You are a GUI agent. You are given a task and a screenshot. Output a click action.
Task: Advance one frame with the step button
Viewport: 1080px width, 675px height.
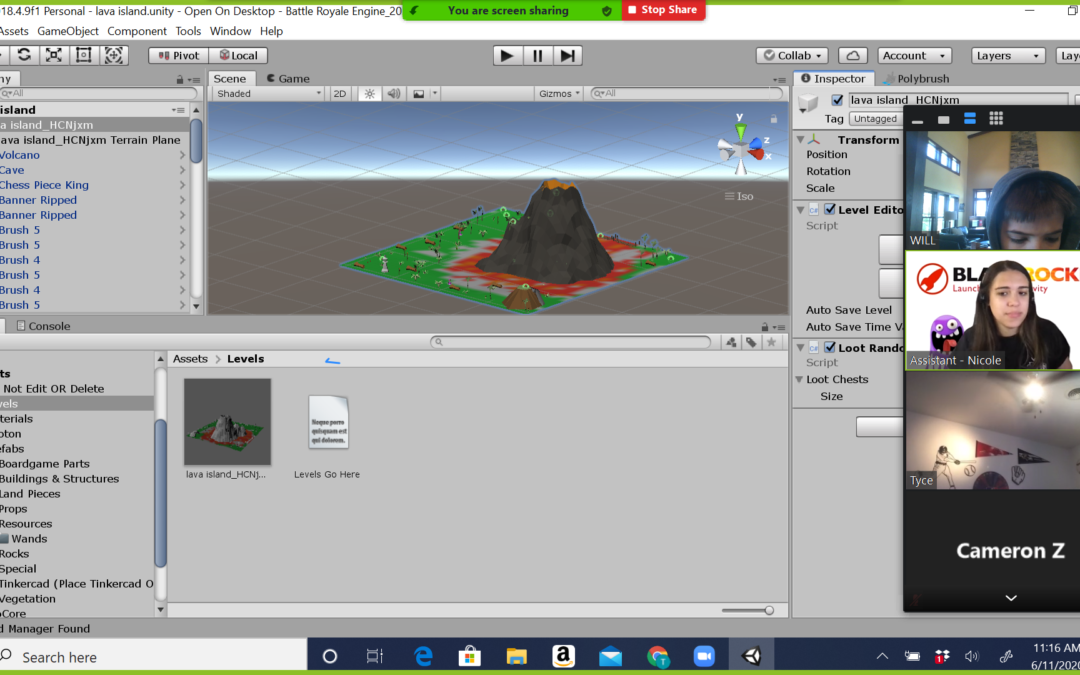(x=568, y=56)
